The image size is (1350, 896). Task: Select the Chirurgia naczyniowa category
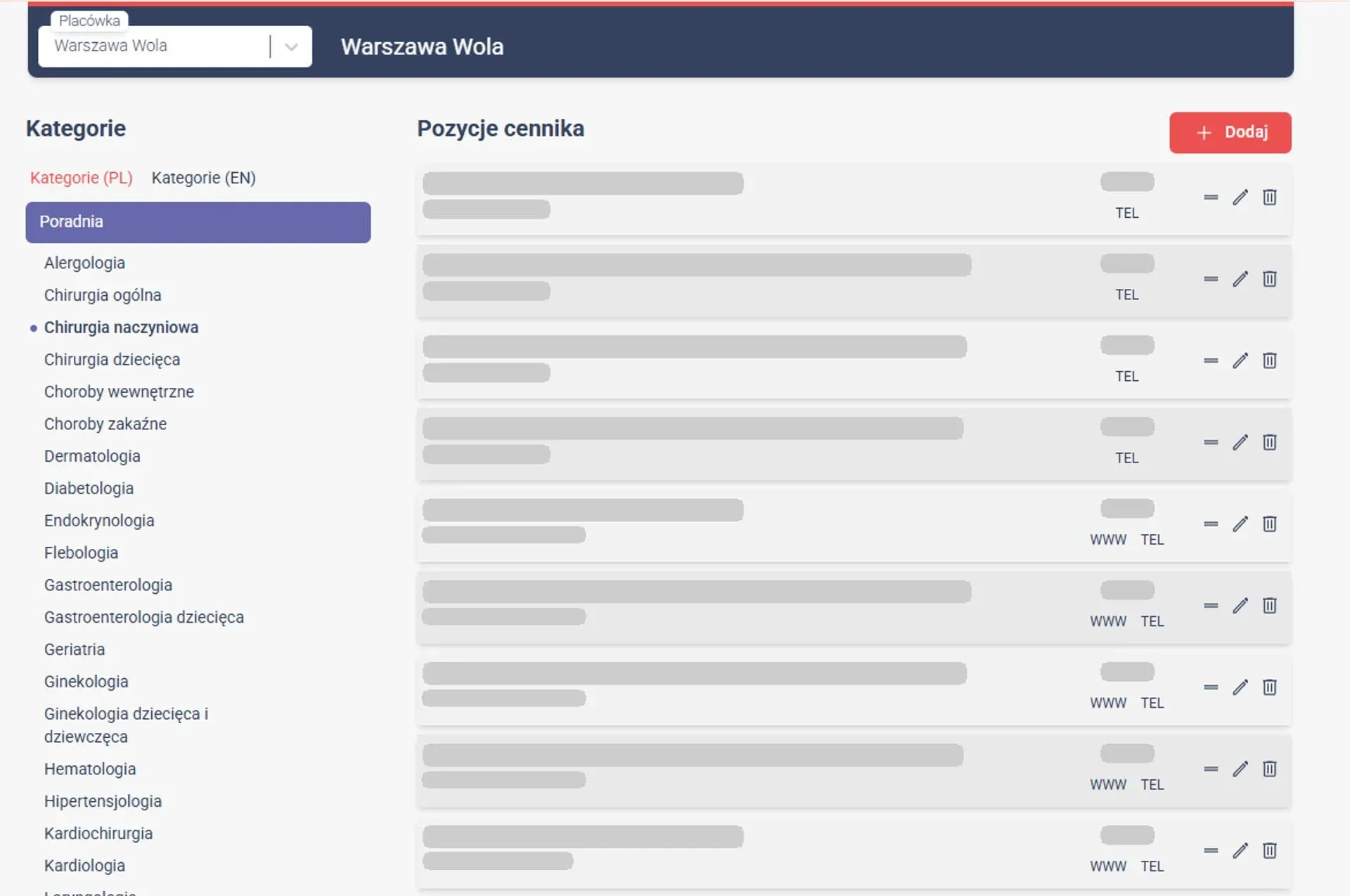(121, 327)
